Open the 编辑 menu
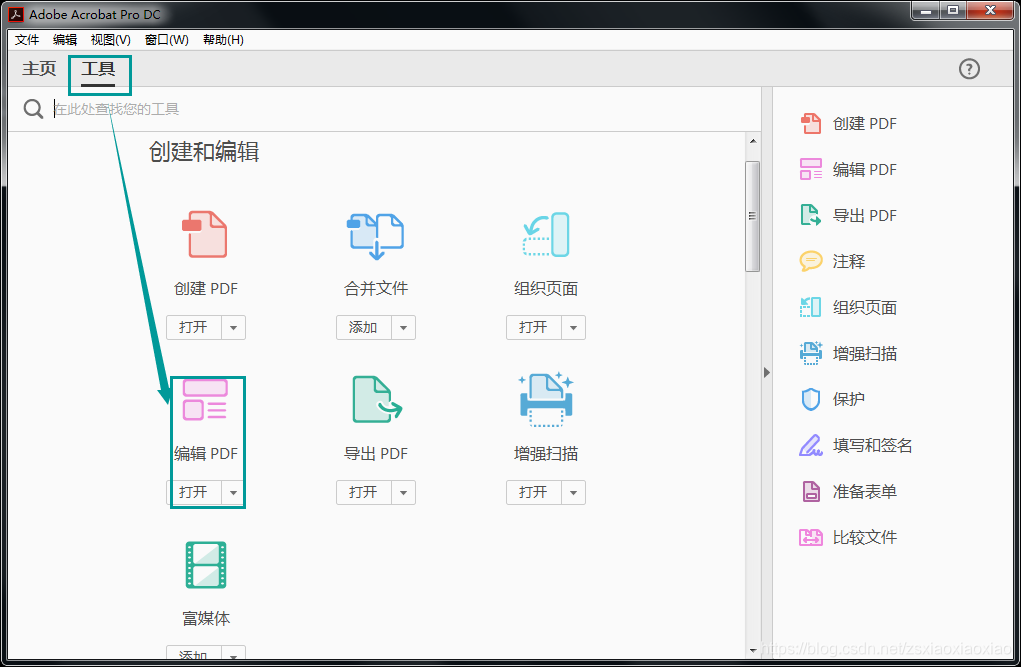This screenshot has width=1021, height=667. [65, 40]
